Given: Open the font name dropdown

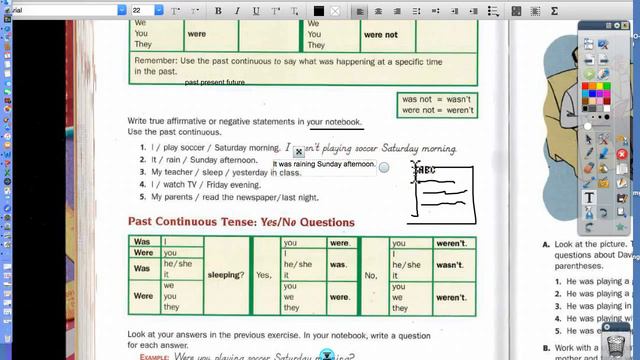Looking at the screenshot, I should tap(122, 10).
